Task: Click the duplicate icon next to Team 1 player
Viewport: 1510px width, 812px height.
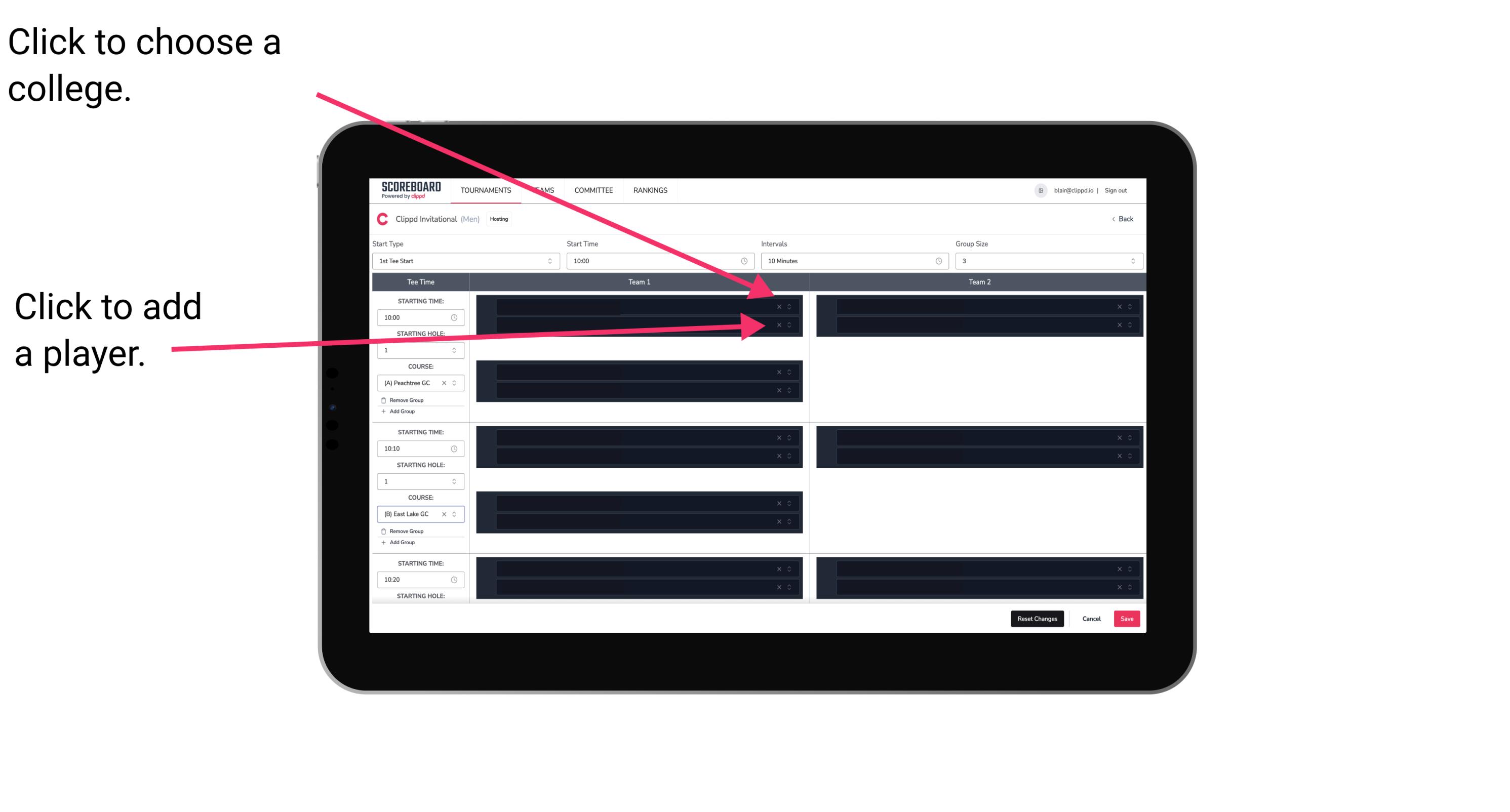Action: (x=792, y=307)
